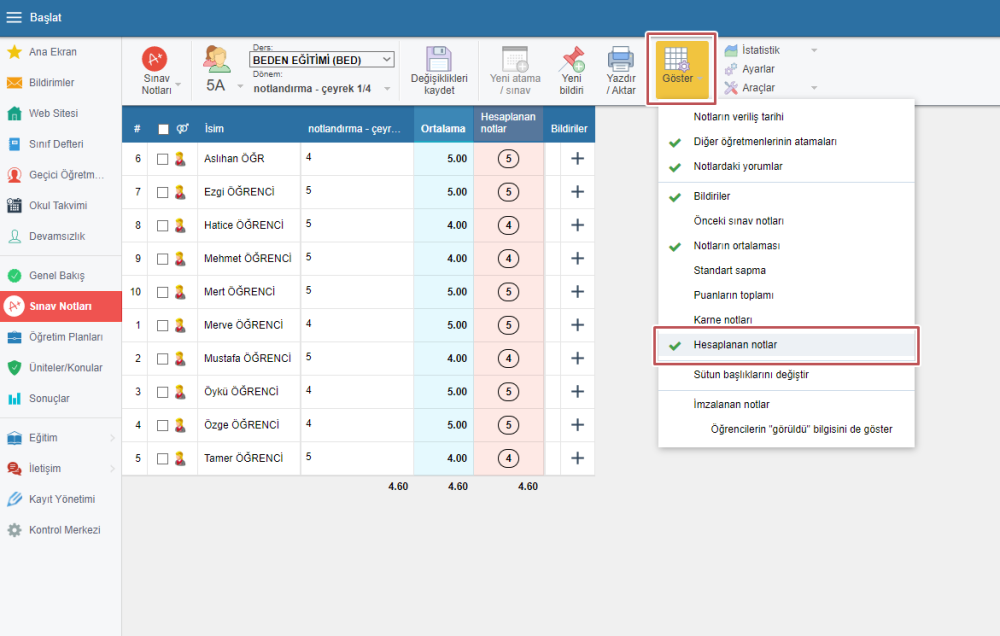Tick the checkbox for Ezgi ÖĞRENCİ
1000x636 pixels.
[163, 192]
